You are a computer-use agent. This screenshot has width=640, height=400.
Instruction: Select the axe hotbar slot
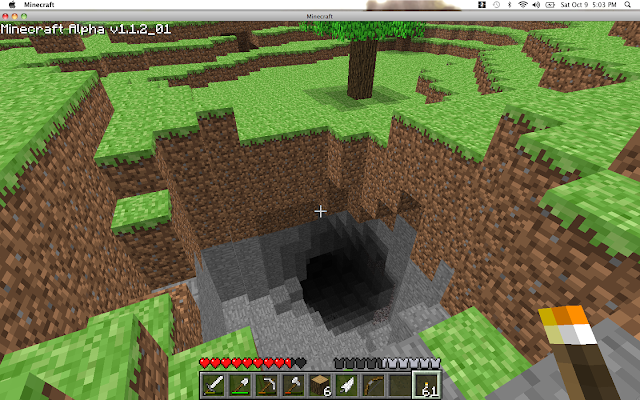click(x=293, y=385)
